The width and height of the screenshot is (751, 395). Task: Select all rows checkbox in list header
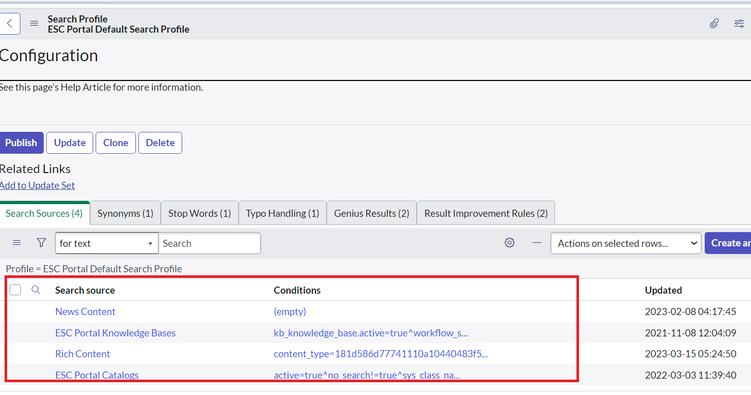15,290
